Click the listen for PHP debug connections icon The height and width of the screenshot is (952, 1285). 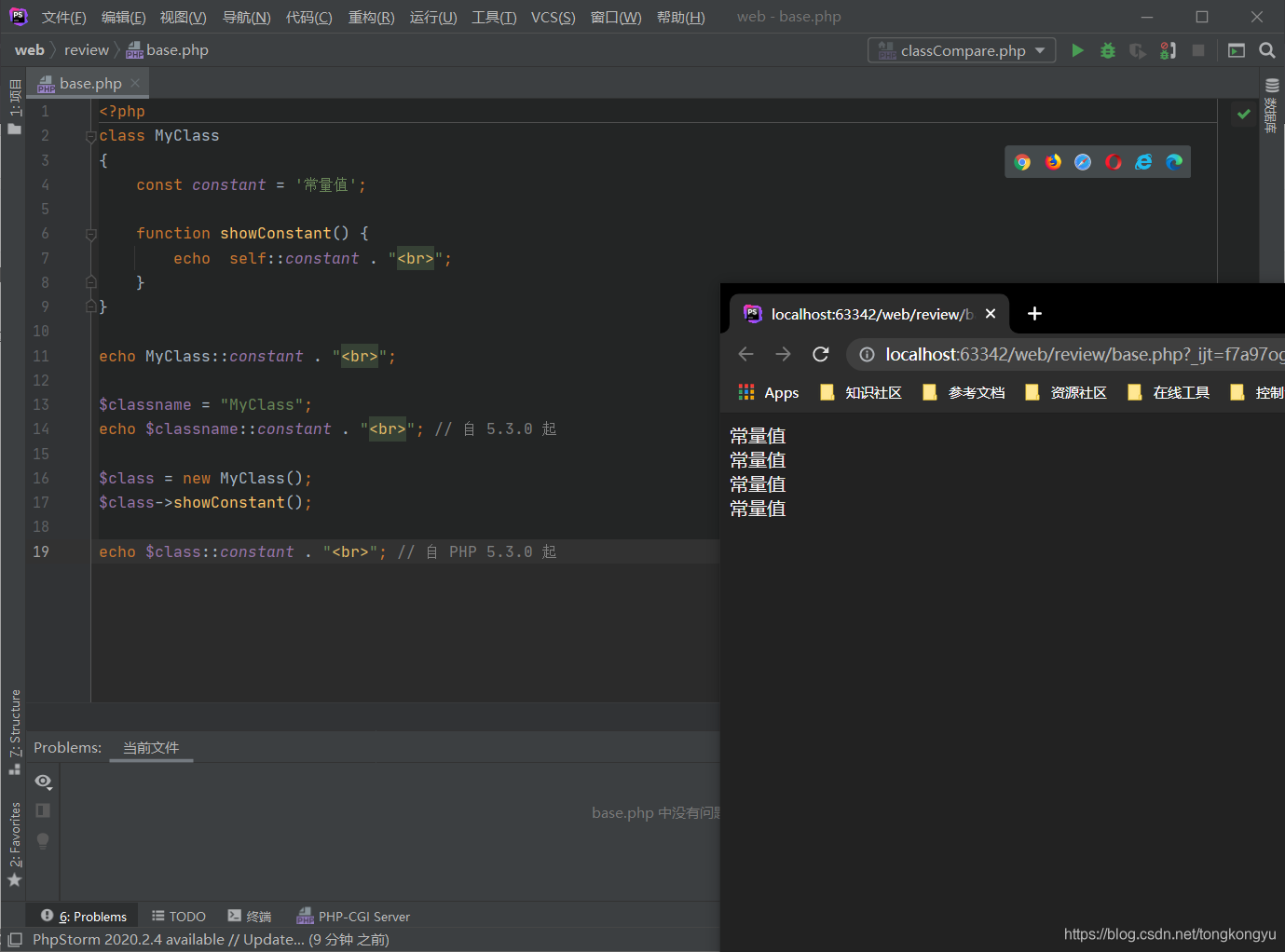click(x=1168, y=50)
